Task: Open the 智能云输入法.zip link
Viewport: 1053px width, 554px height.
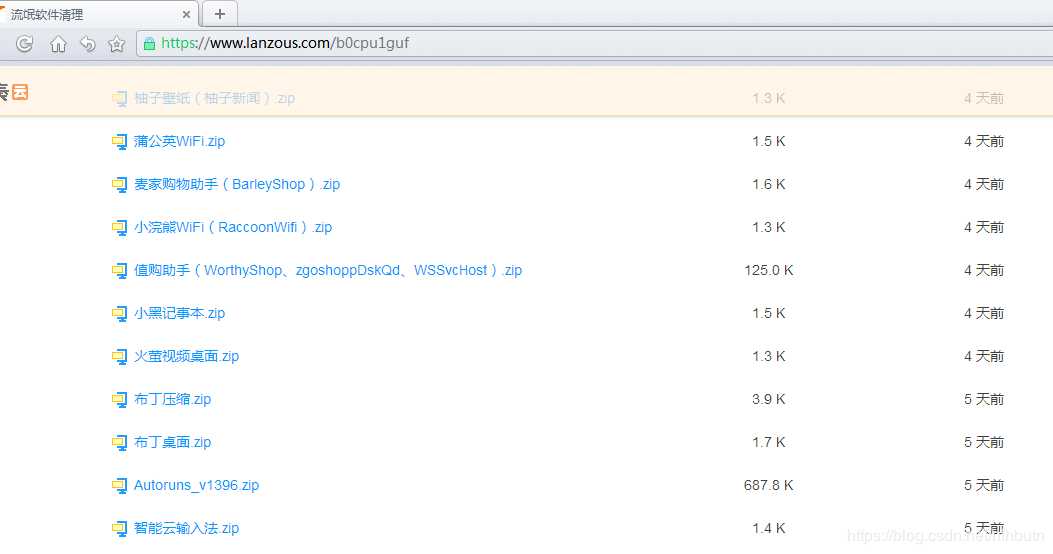Action: tap(187, 528)
